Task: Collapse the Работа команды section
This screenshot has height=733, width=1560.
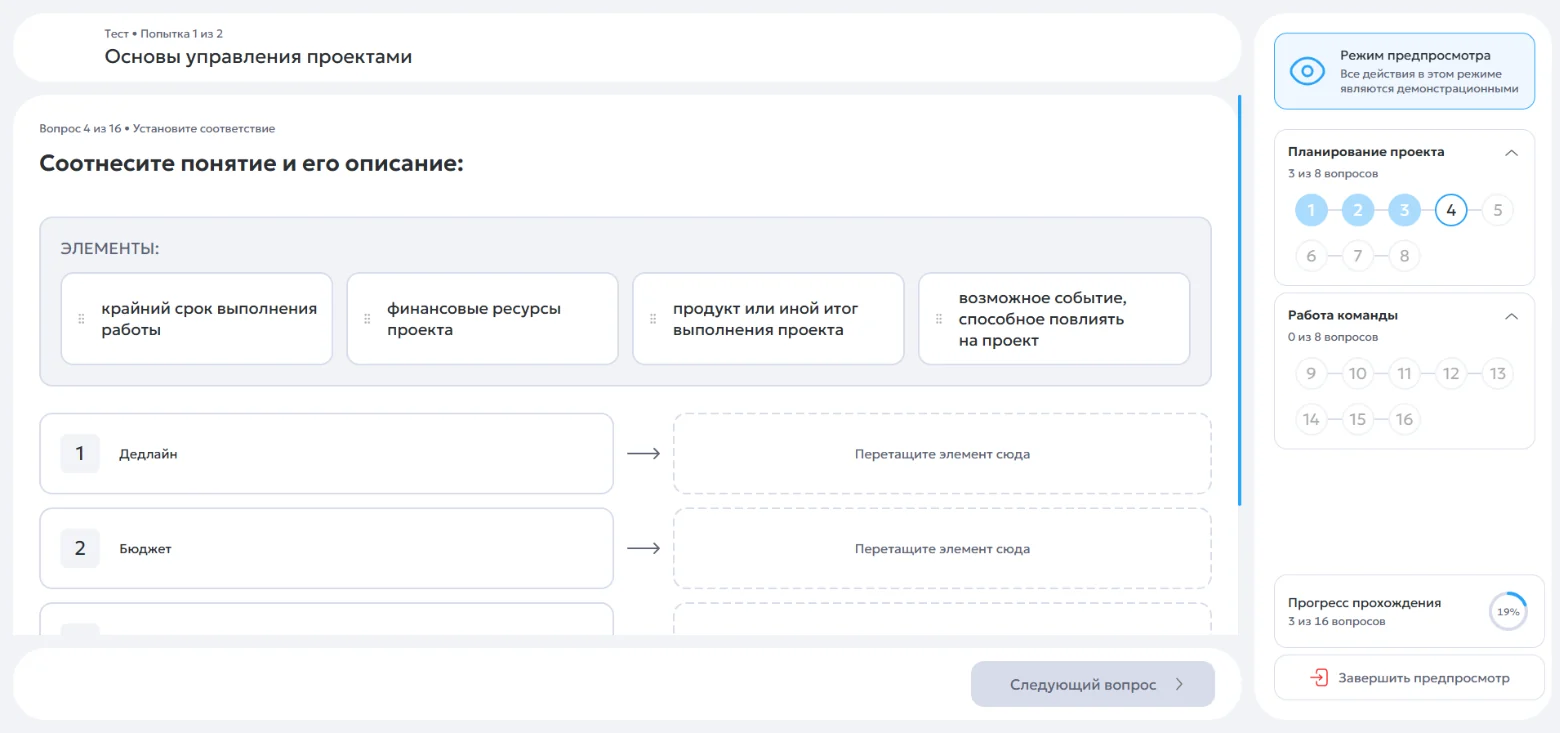Action: click(x=1511, y=316)
